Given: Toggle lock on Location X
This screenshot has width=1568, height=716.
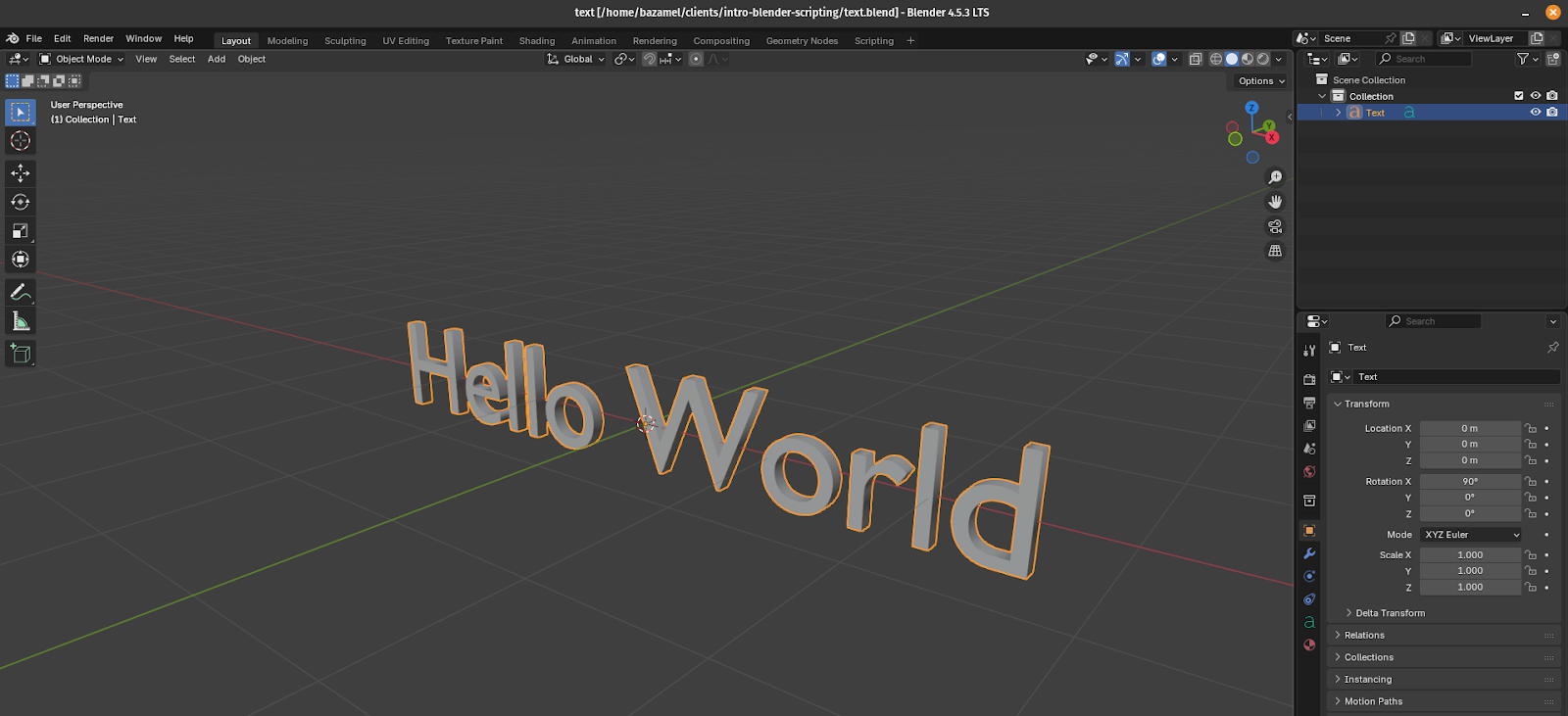Looking at the screenshot, I should [1531, 428].
